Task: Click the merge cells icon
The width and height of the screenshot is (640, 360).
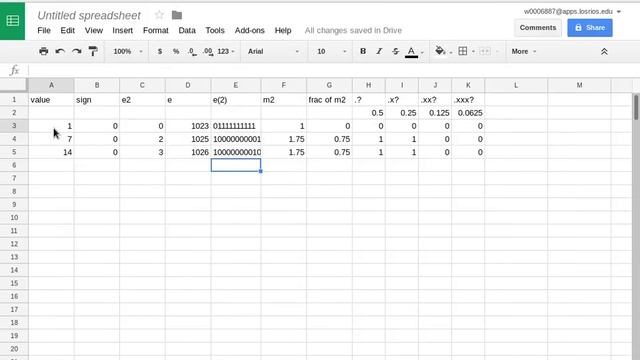Action: (485, 51)
